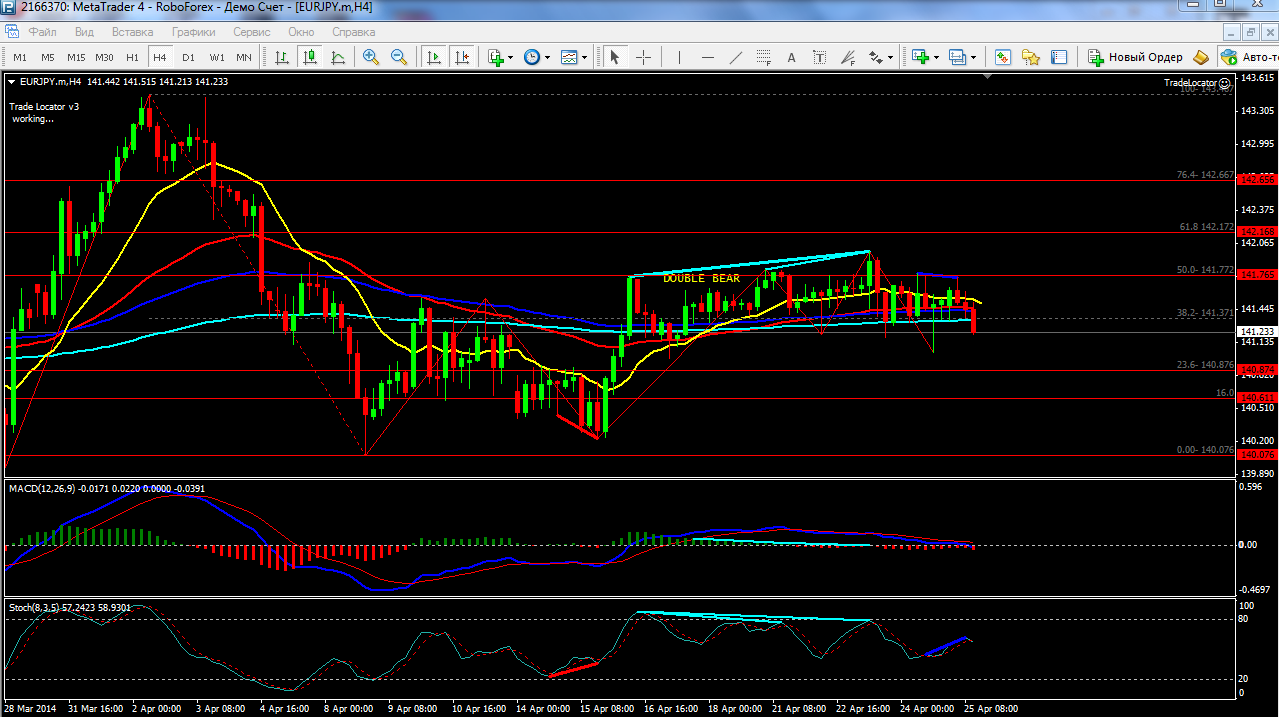Toggle chart shift icon
The height and width of the screenshot is (717, 1279).
tap(461, 57)
